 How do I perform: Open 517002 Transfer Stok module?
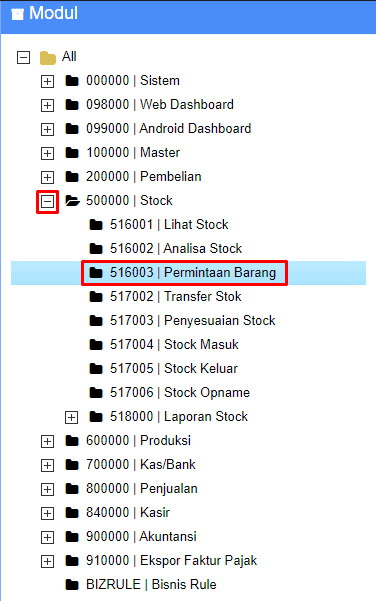coord(176,297)
